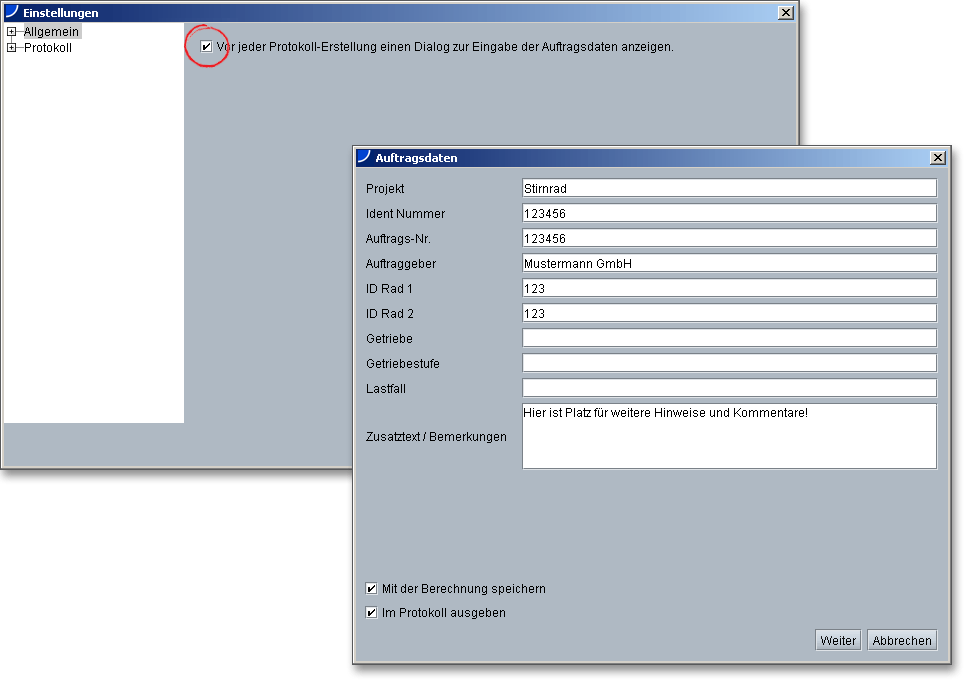Click the Einstellungen window title icon
The height and width of the screenshot is (680, 967).
(12, 12)
